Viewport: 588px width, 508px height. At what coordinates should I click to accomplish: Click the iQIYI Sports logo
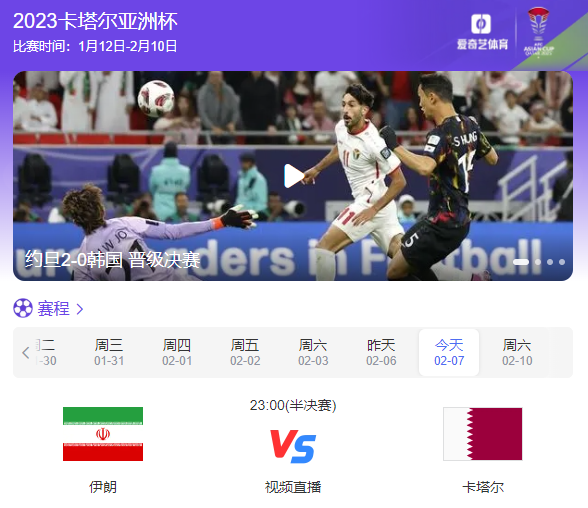pyautogui.click(x=482, y=32)
